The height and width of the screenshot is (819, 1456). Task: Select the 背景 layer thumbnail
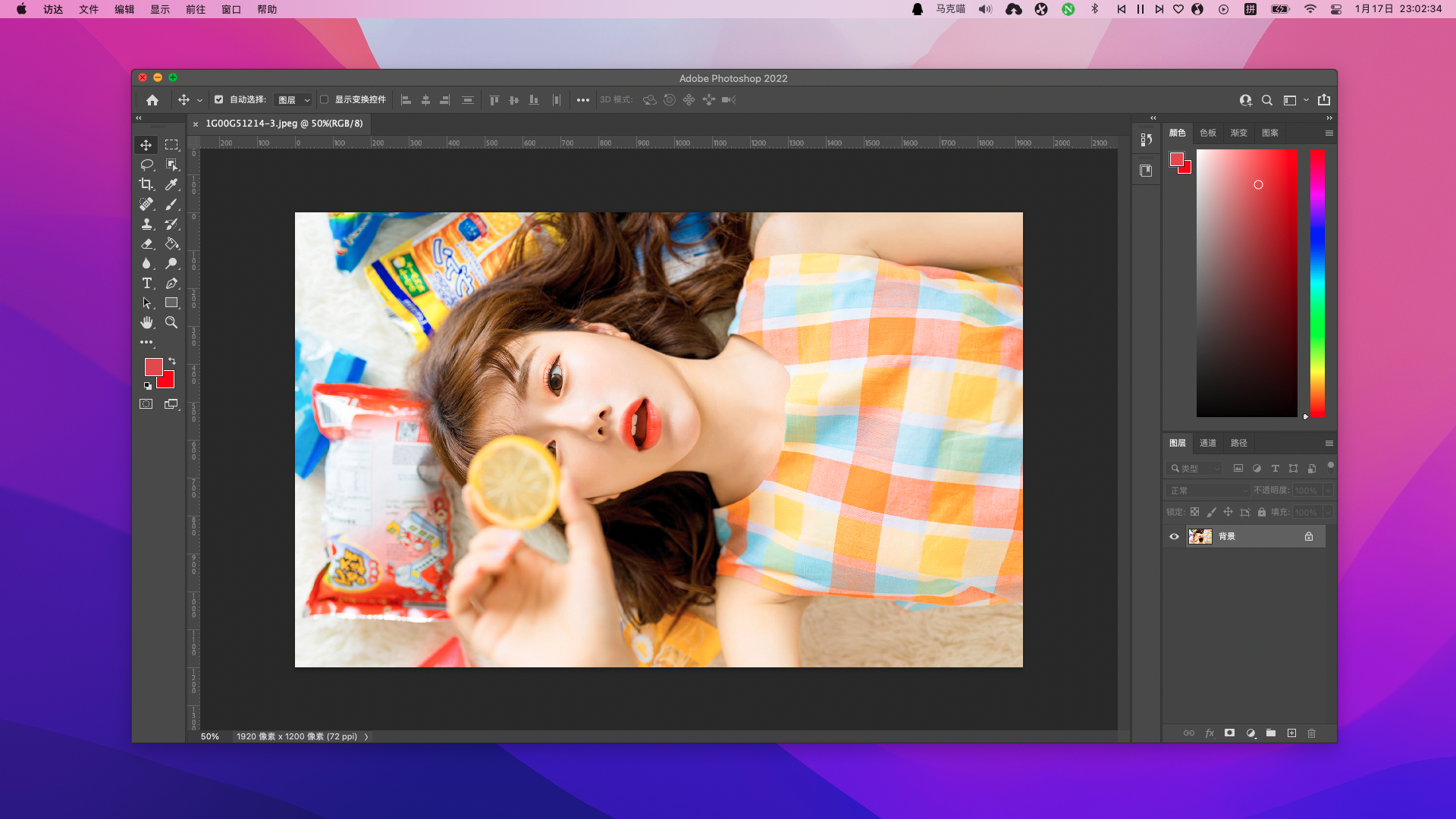pyautogui.click(x=1200, y=536)
